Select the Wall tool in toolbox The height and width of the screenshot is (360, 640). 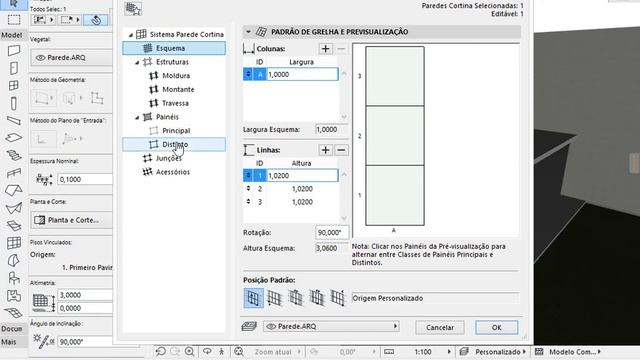(x=13, y=51)
